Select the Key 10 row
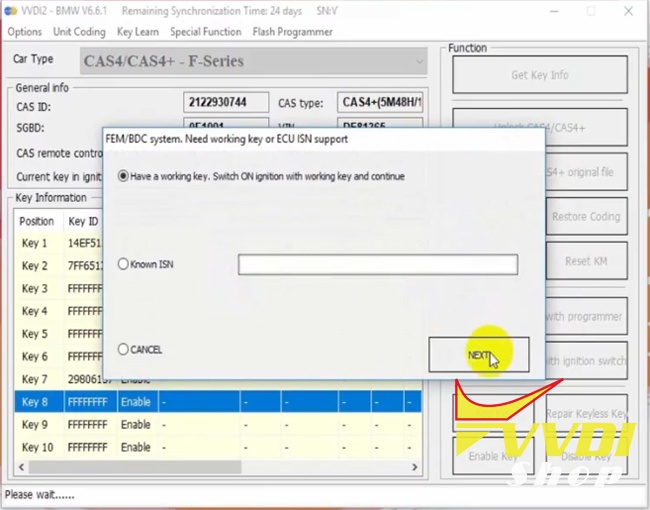The image size is (650, 510). tap(218, 447)
